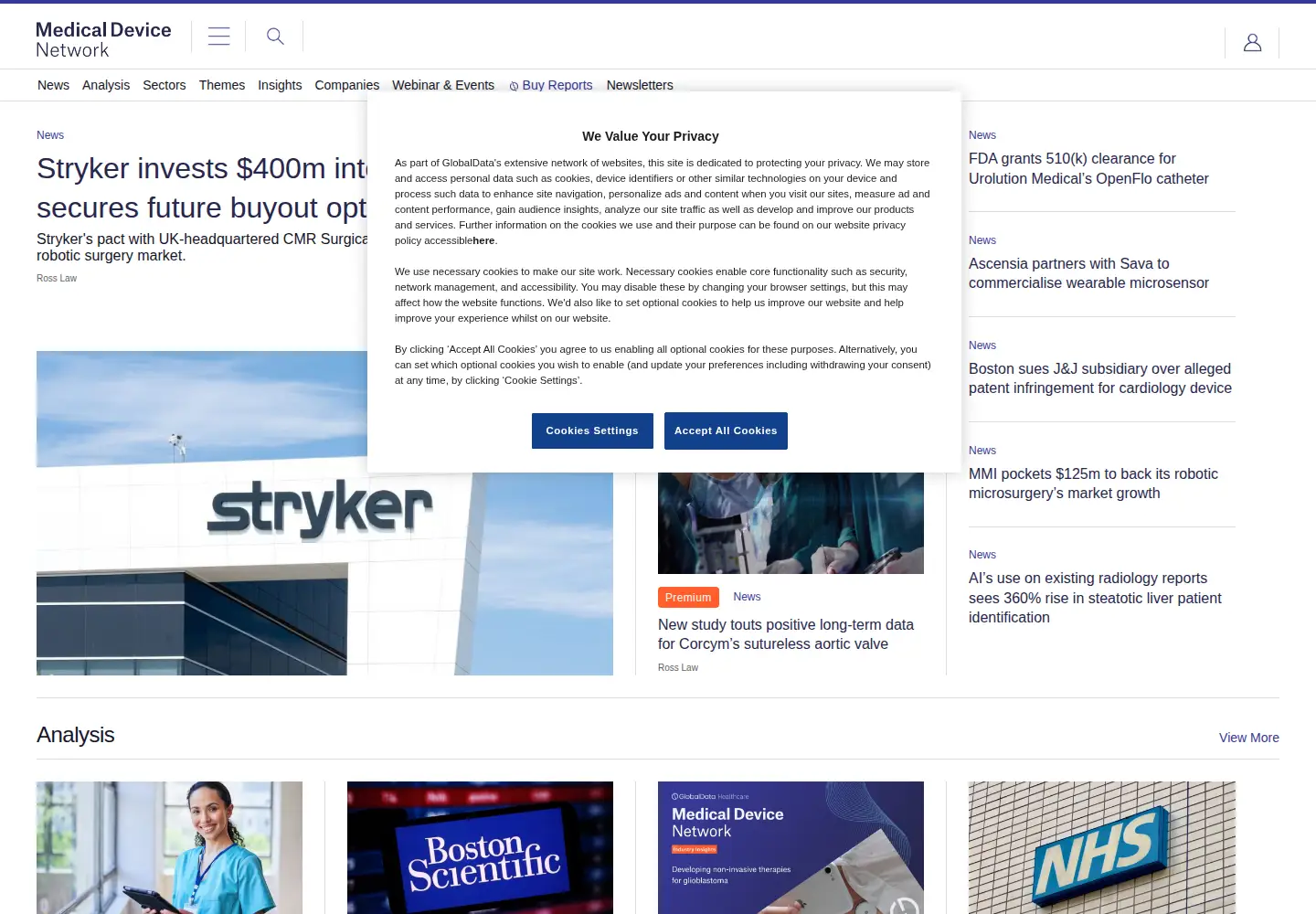Click the Accept All Cookies button

pos(726,430)
